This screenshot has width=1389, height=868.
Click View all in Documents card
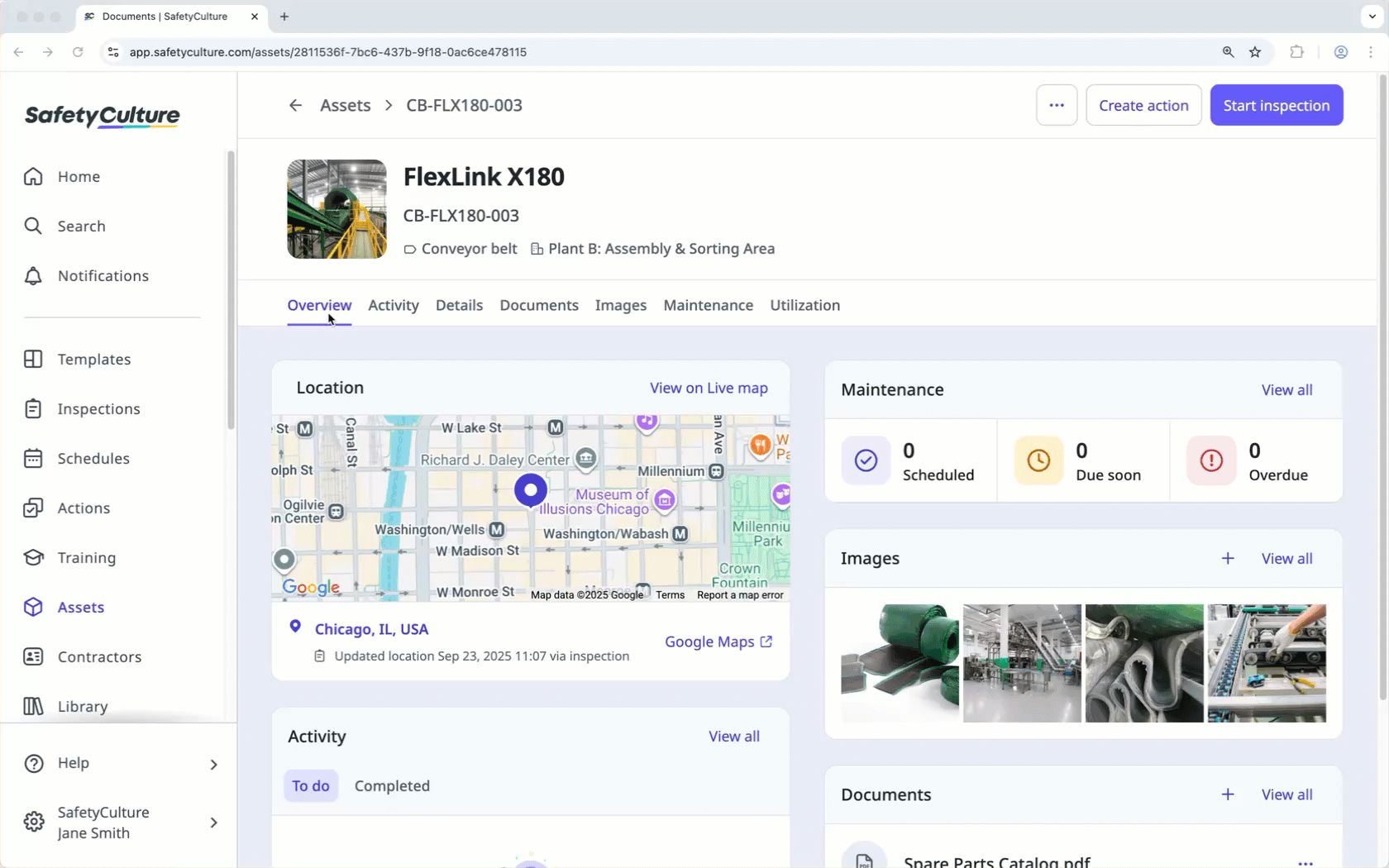[x=1286, y=794]
